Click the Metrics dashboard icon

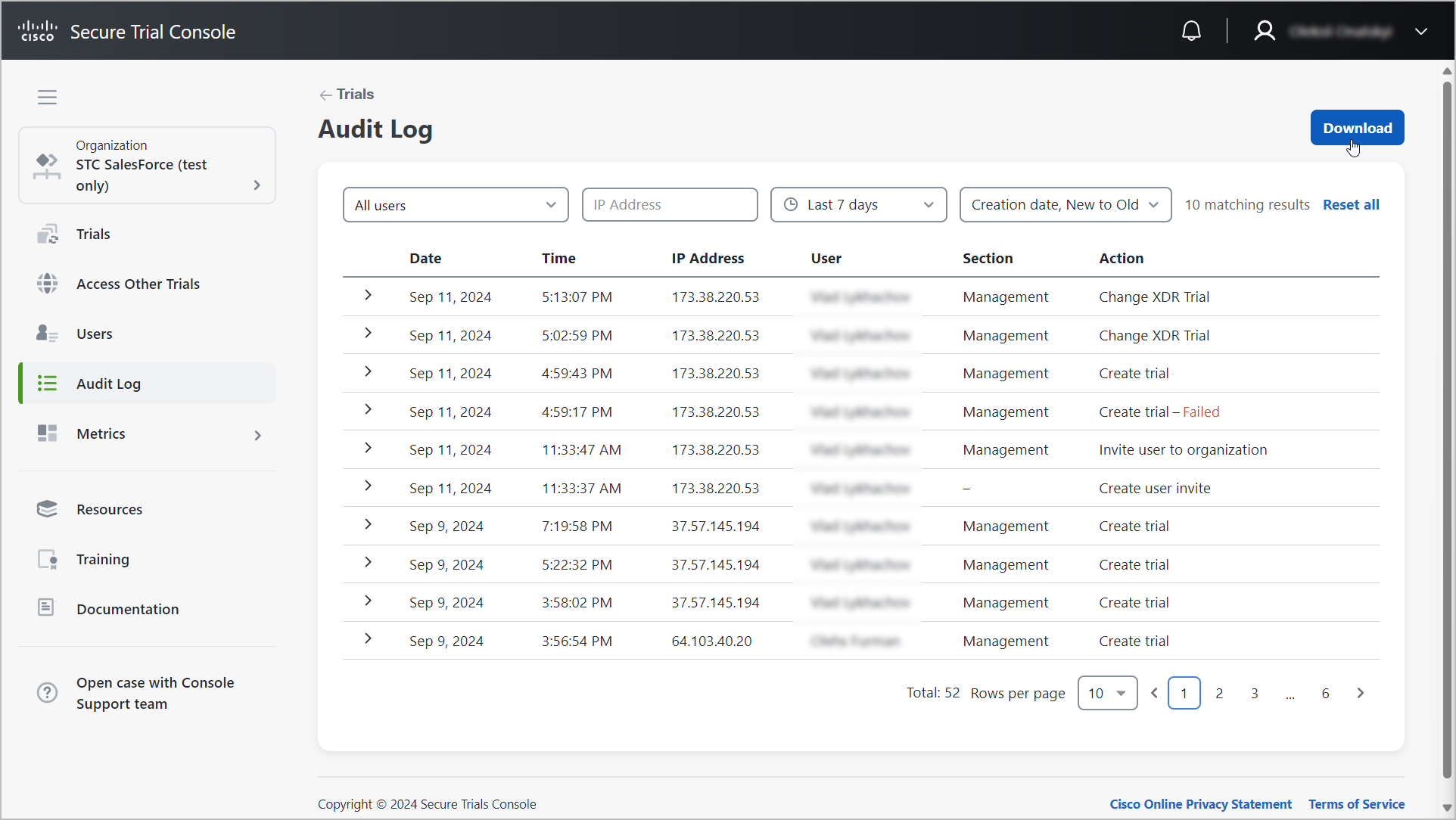tap(47, 433)
